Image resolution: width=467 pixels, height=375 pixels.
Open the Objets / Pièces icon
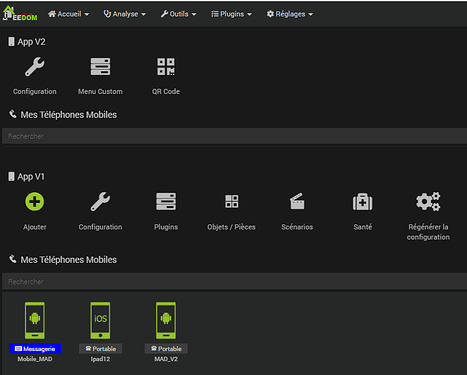coord(232,202)
